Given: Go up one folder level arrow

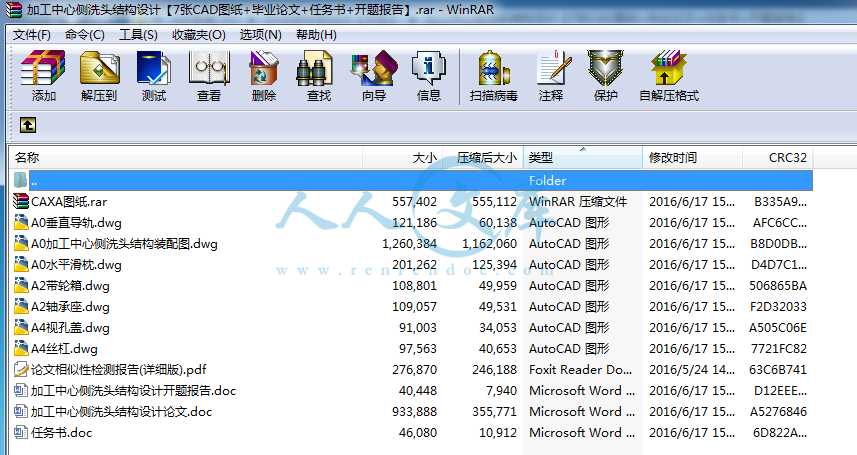Looking at the screenshot, I should 28,125.
